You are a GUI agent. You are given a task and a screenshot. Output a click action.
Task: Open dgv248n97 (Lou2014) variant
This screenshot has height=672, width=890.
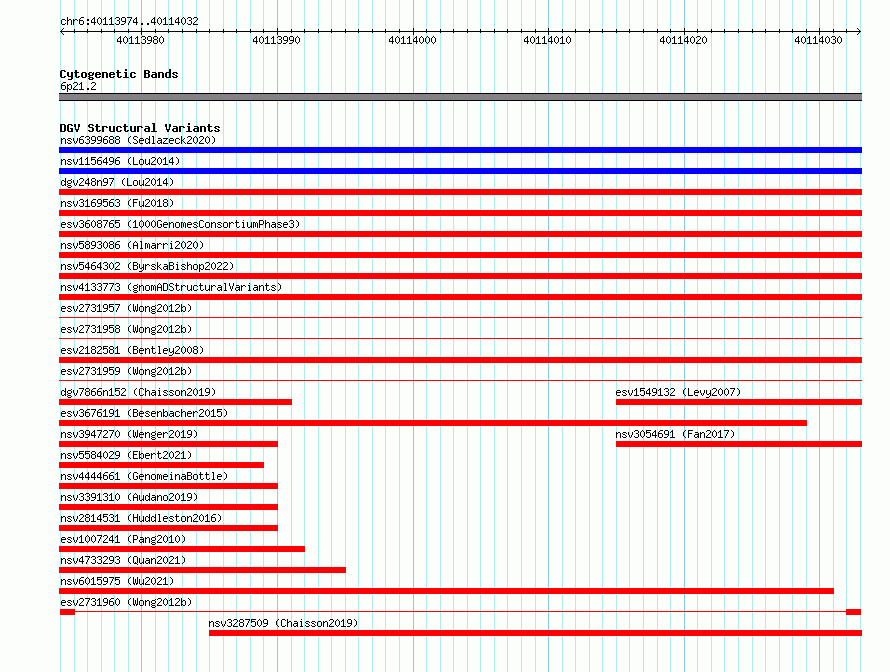click(x=117, y=182)
